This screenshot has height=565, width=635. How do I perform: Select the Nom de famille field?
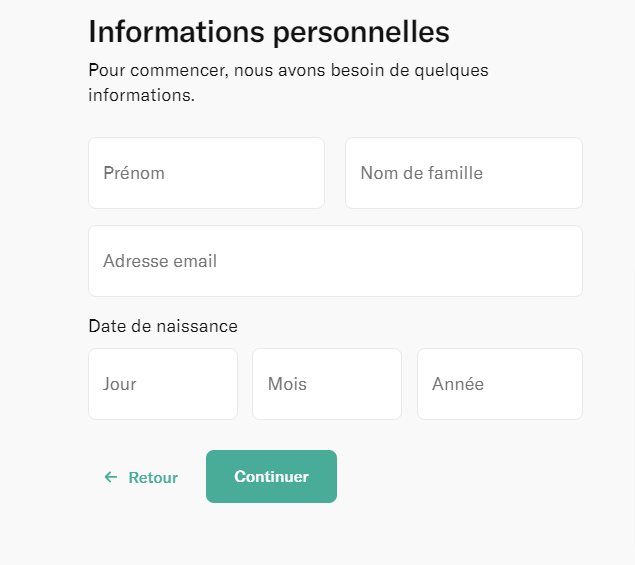463,173
